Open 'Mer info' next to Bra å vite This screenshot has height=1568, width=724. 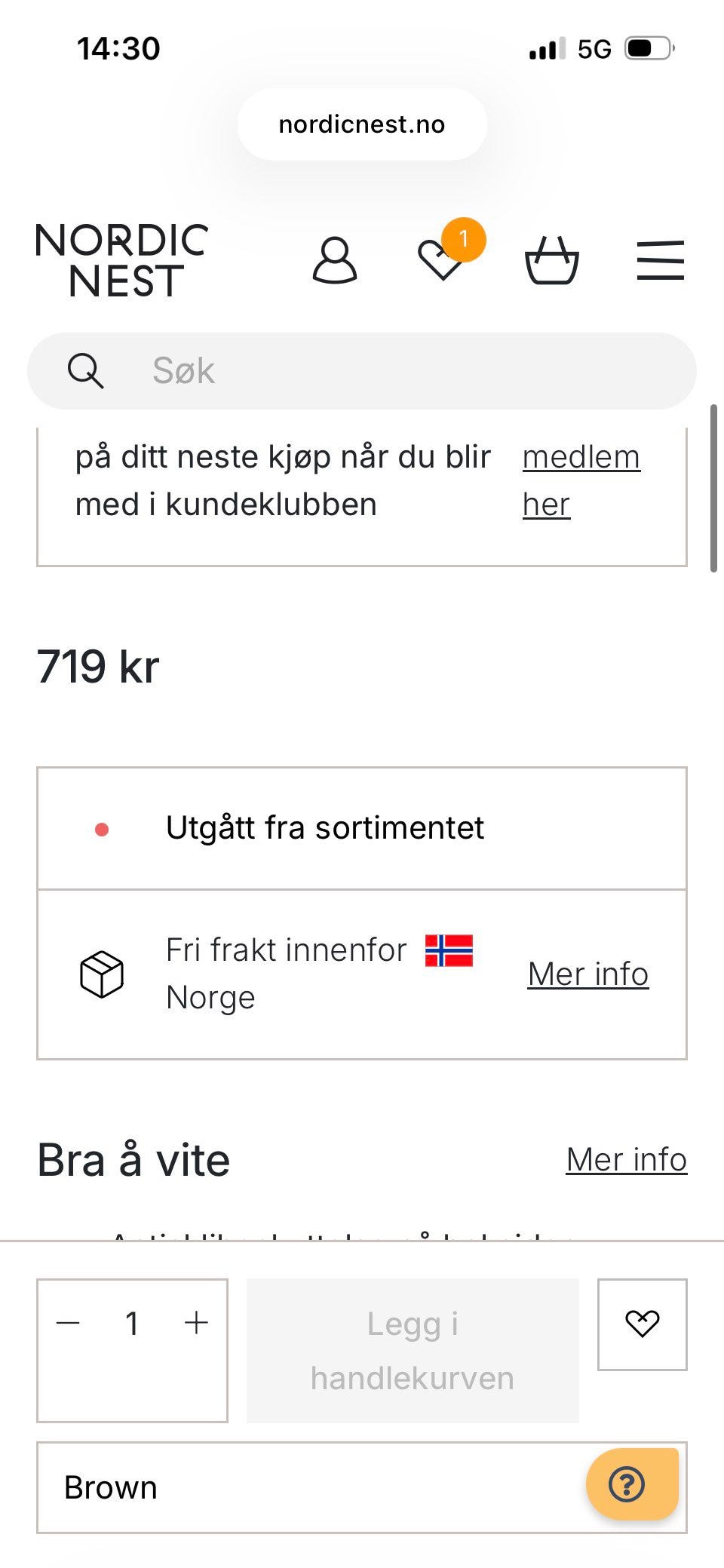point(626,1159)
